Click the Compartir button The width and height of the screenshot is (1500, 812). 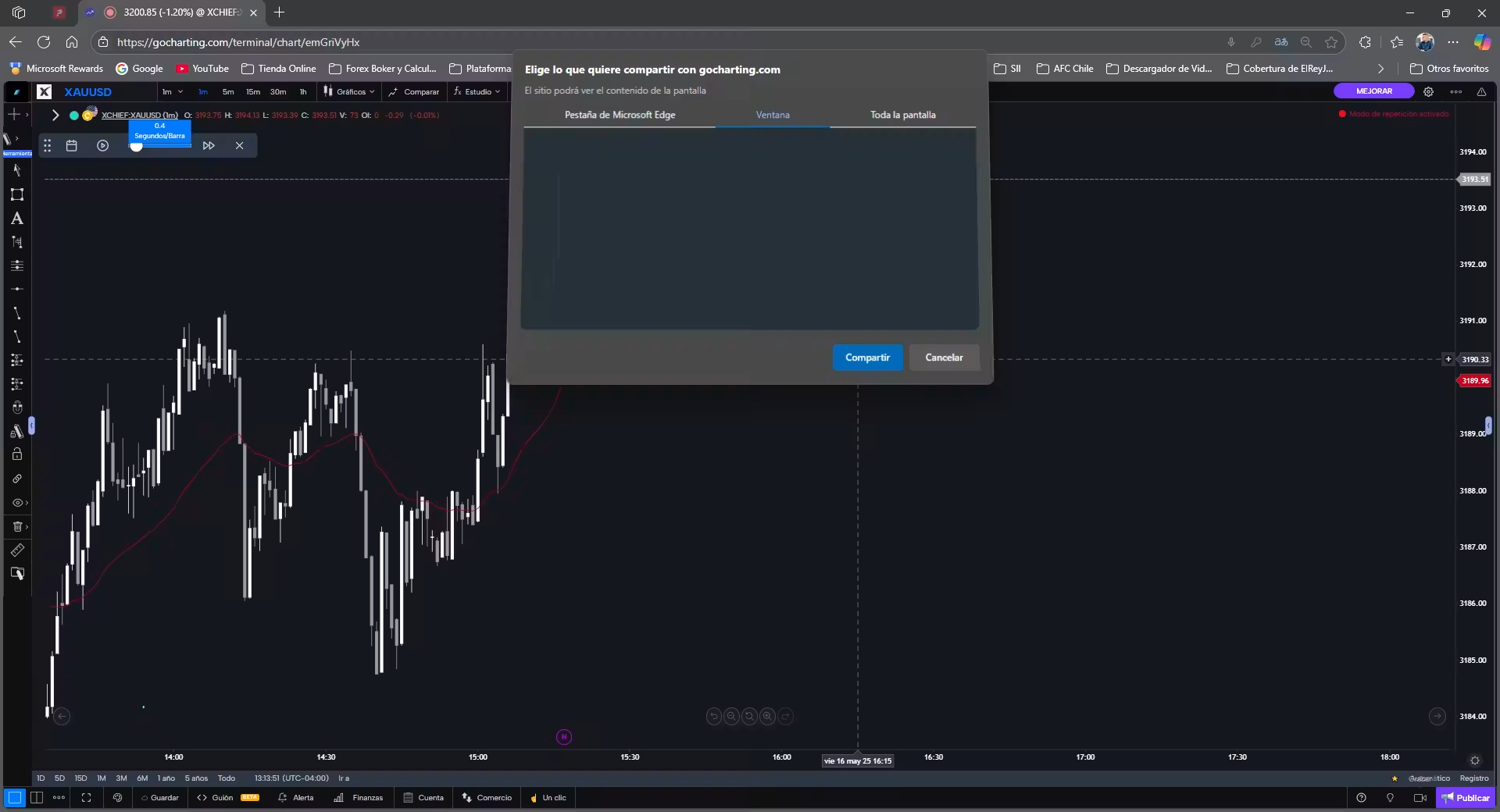(867, 358)
